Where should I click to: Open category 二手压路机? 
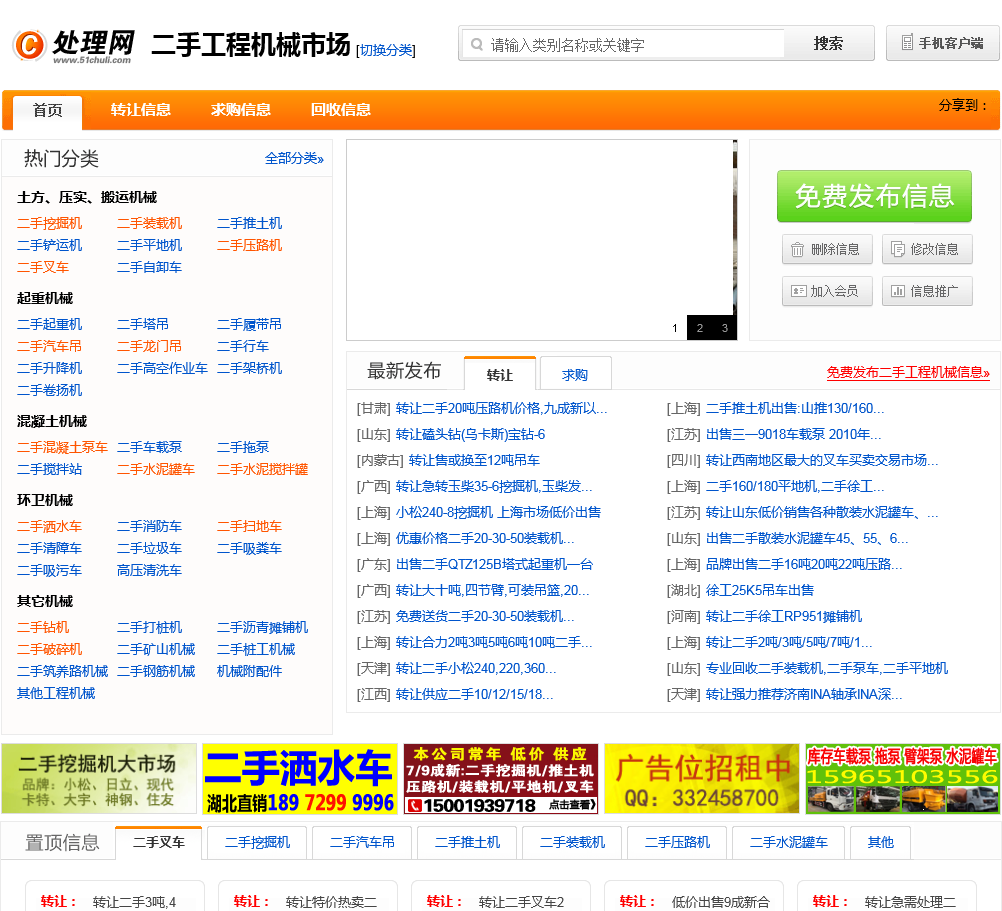[x=249, y=245]
